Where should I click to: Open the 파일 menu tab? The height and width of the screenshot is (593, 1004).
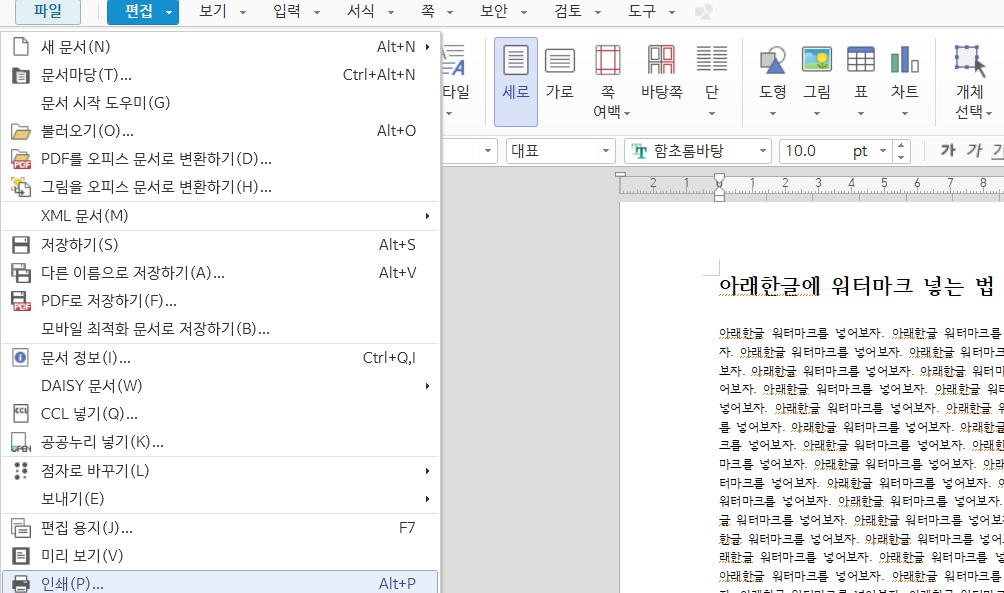(x=48, y=12)
